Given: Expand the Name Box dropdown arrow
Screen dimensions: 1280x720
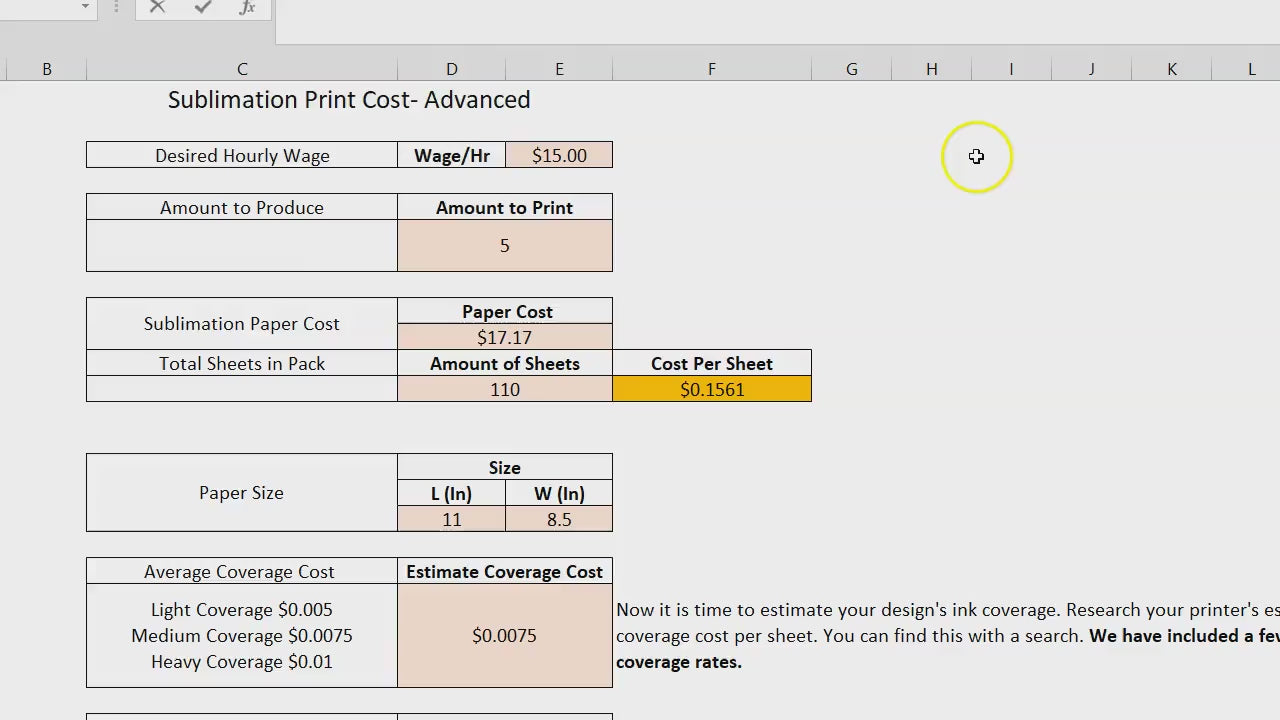Looking at the screenshot, I should coord(85,8).
